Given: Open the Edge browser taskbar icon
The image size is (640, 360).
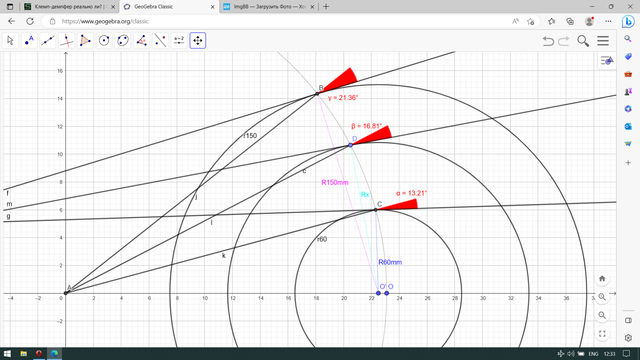Looking at the screenshot, I should [x=54, y=353].
